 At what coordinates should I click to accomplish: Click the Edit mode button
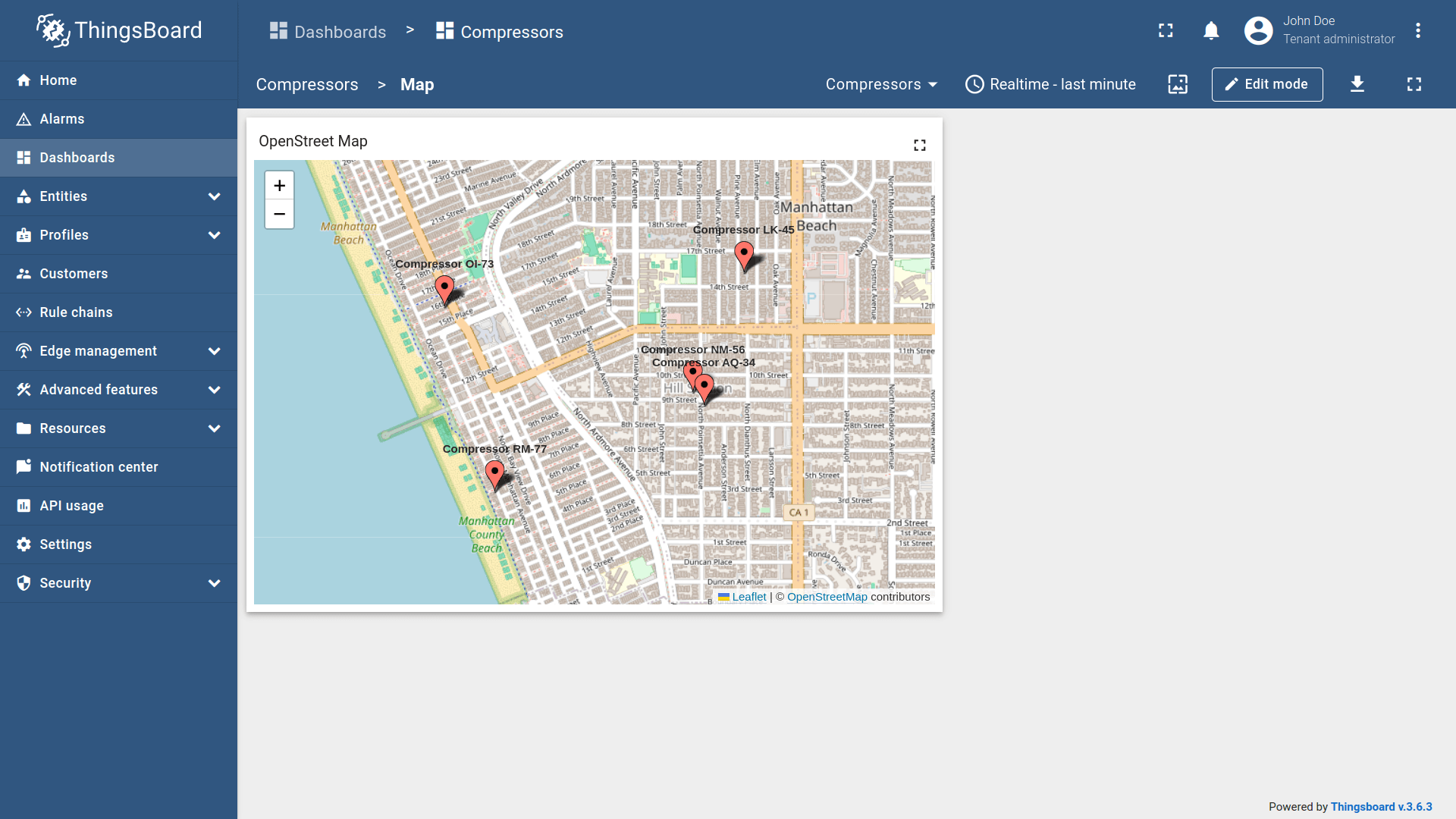click(x=1266, y=84)
